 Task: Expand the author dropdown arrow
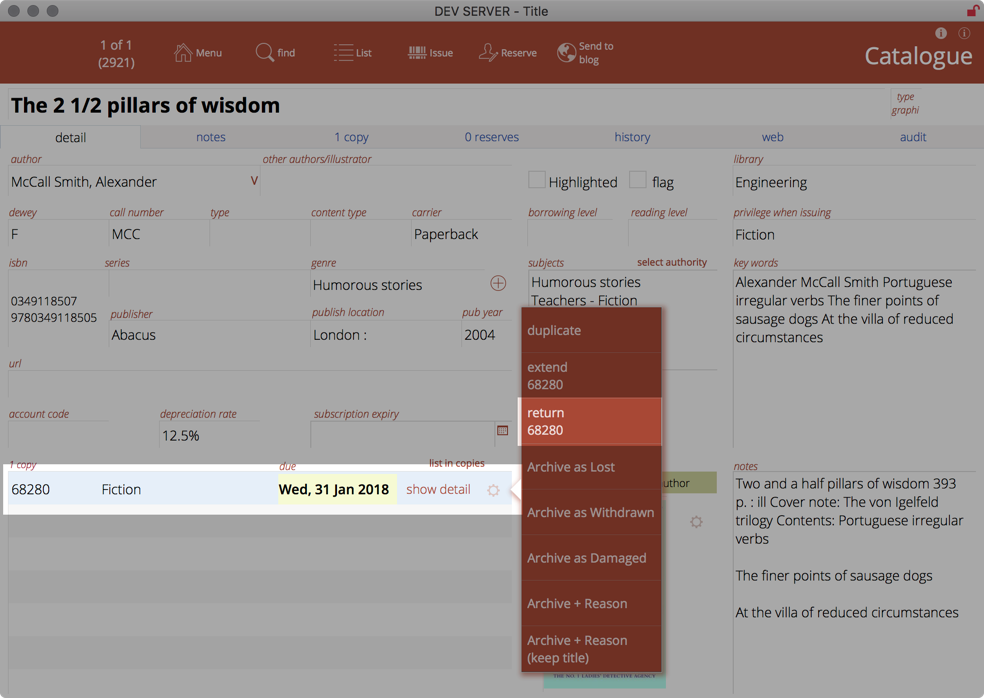tap(254, 181)
